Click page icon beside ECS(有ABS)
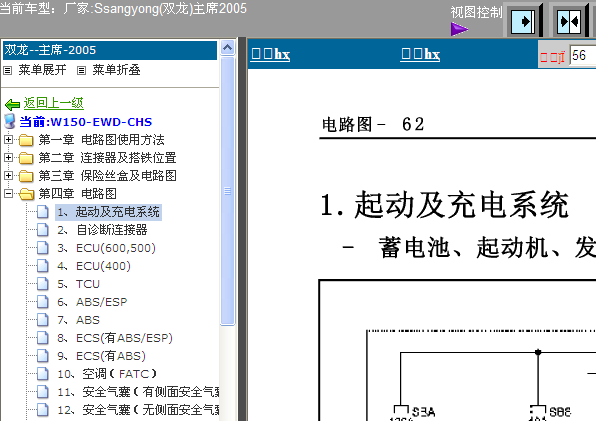The height and width of the screenshot is (421, 596). coord(43,356)
